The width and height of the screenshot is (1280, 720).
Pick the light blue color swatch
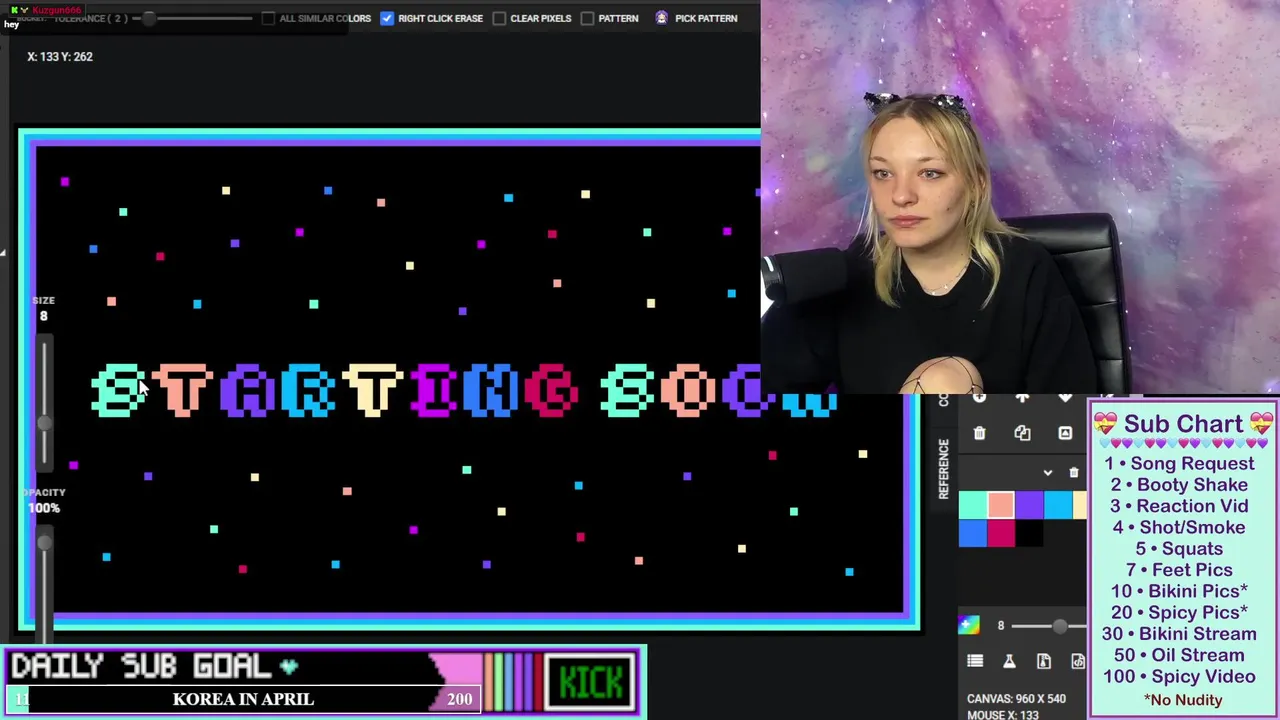(x=1058, y=506)
